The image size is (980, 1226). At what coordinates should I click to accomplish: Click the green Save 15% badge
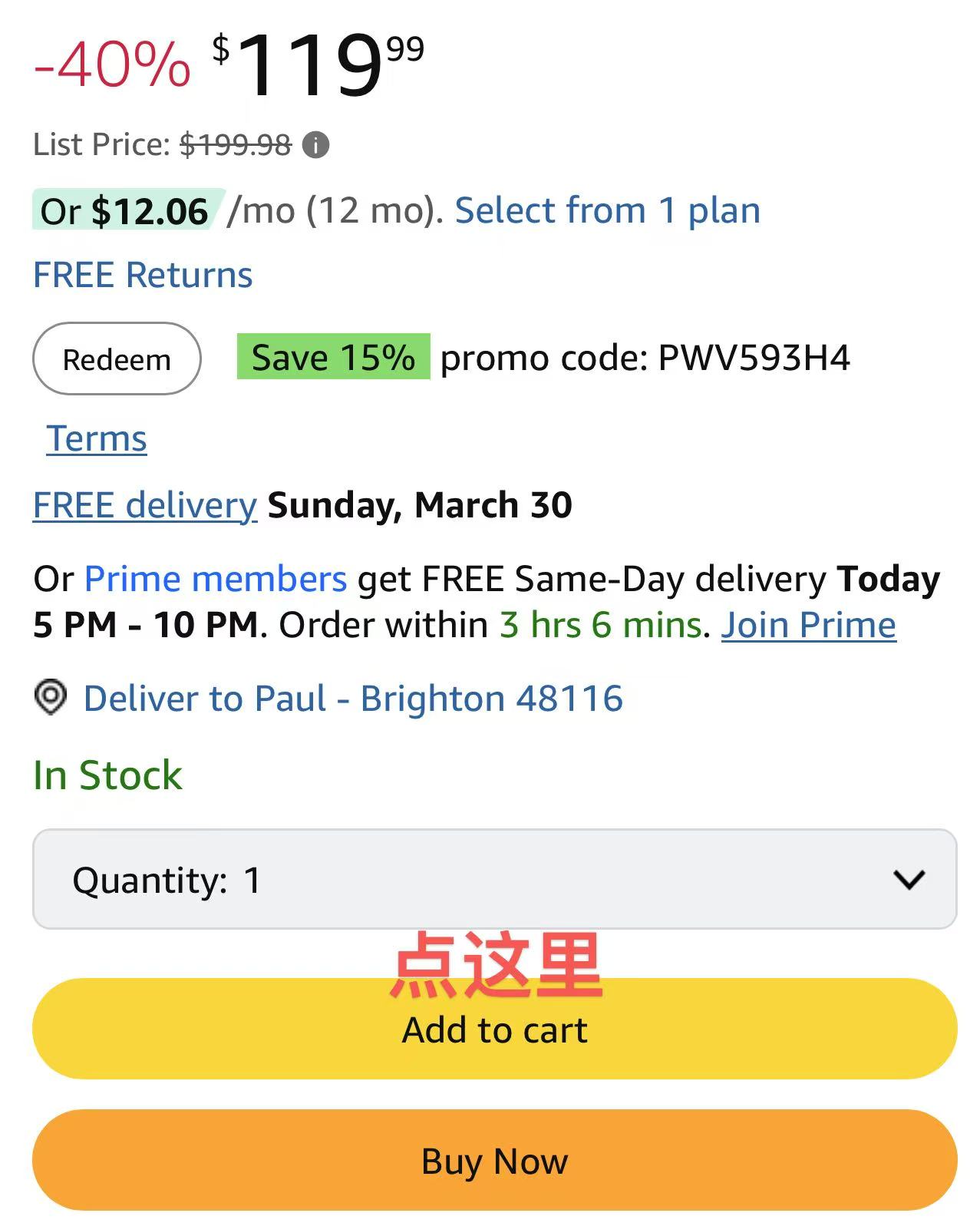click(x=333, y=357)
